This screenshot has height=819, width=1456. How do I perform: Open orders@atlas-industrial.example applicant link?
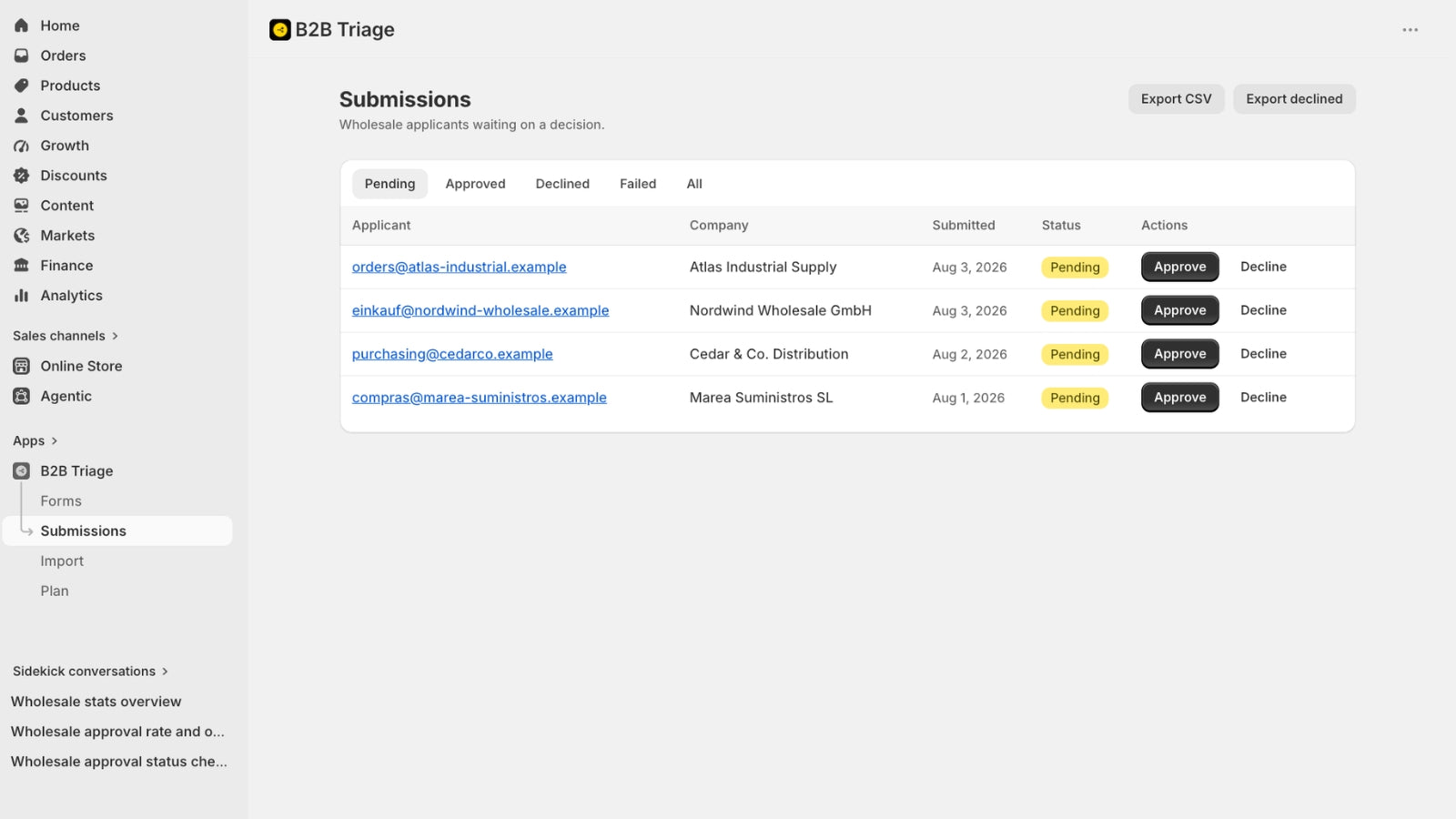click(459, 267)
